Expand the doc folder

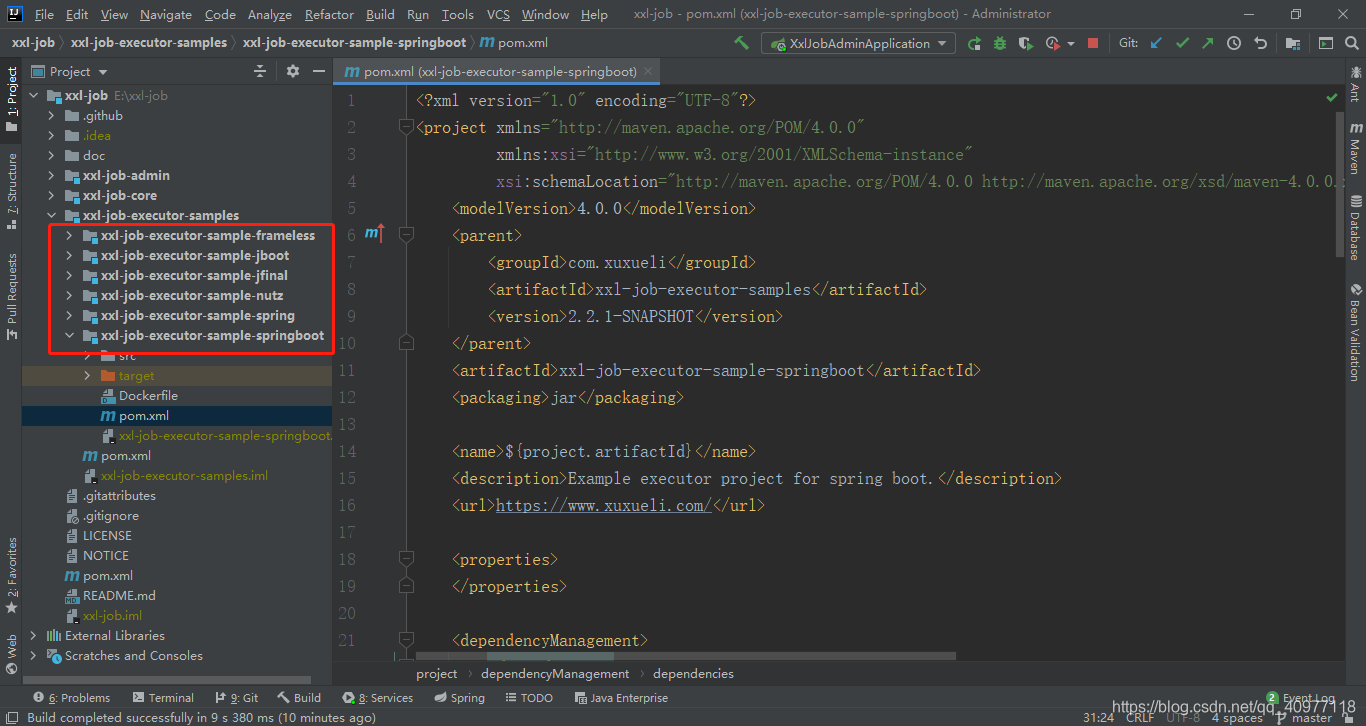[x=51, y=155]
